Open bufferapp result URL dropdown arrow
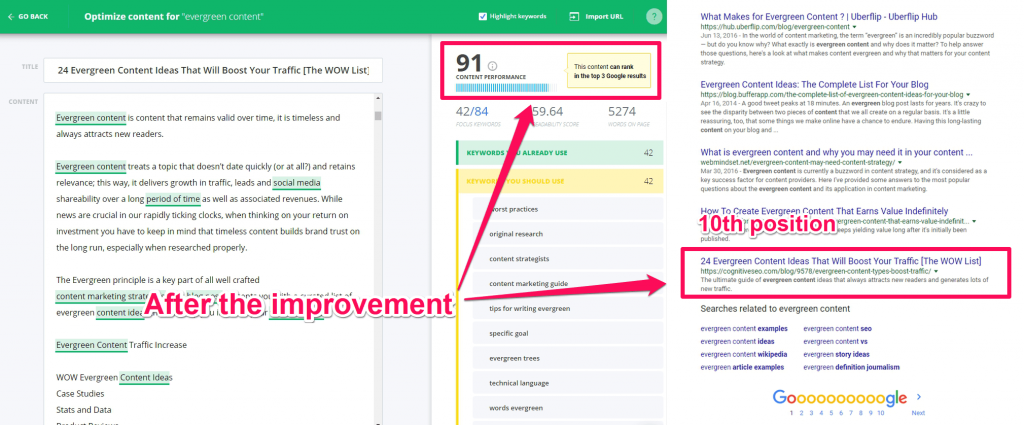1024x425 pixels. coord(968,94)
